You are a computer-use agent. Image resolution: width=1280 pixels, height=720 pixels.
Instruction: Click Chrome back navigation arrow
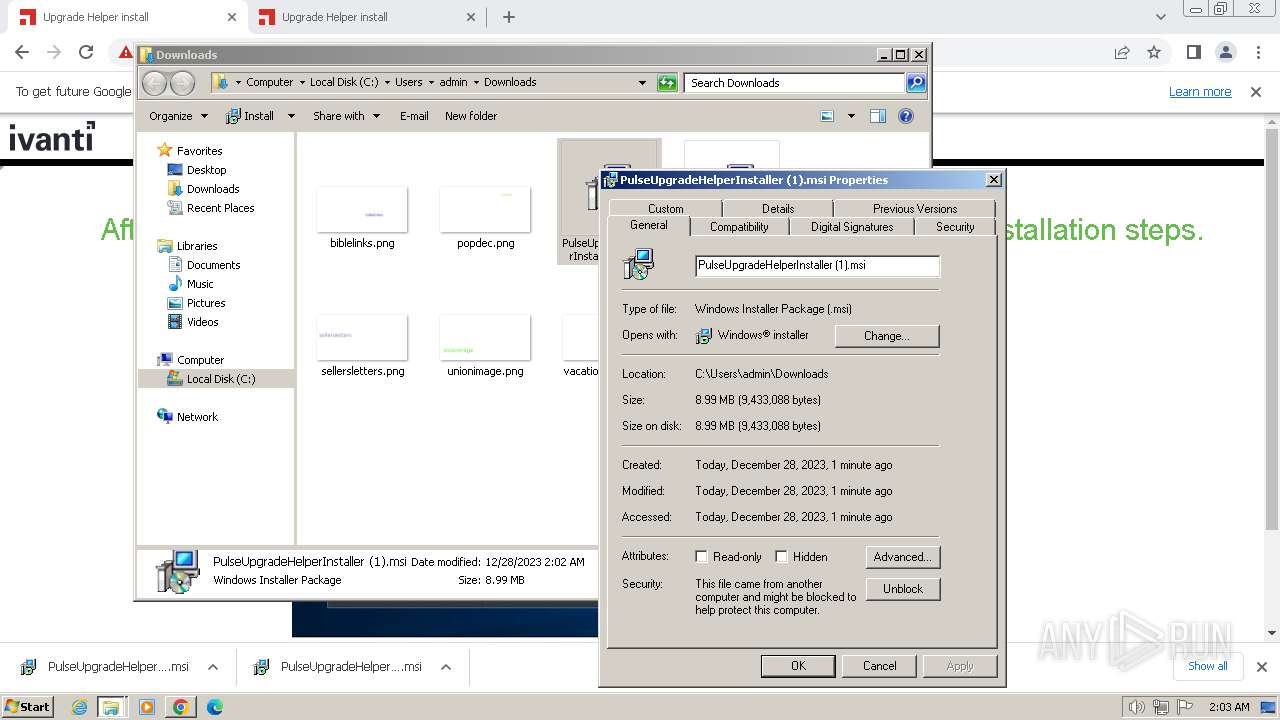pyautogui.click(x=22, y=52)
